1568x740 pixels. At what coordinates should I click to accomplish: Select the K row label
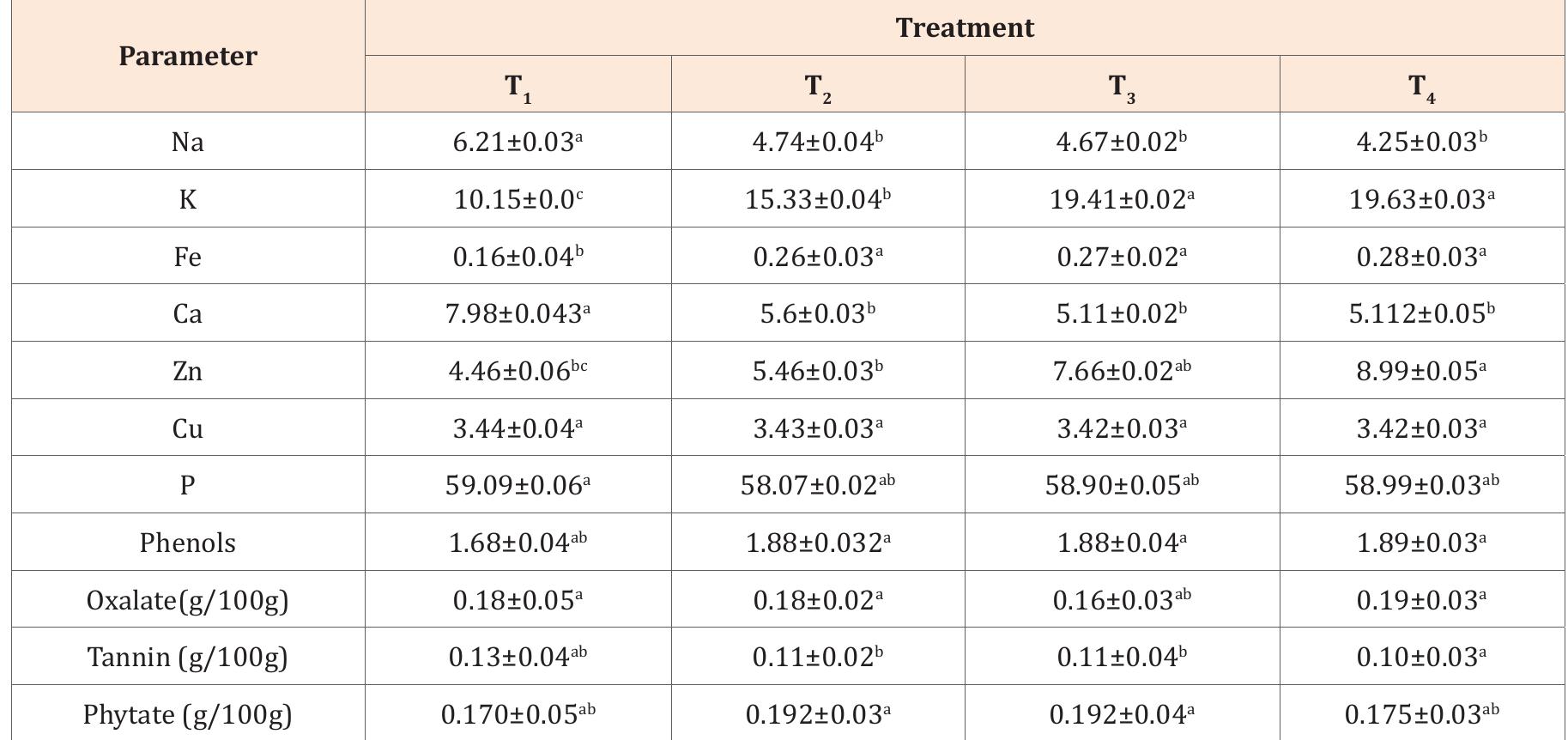187,199
